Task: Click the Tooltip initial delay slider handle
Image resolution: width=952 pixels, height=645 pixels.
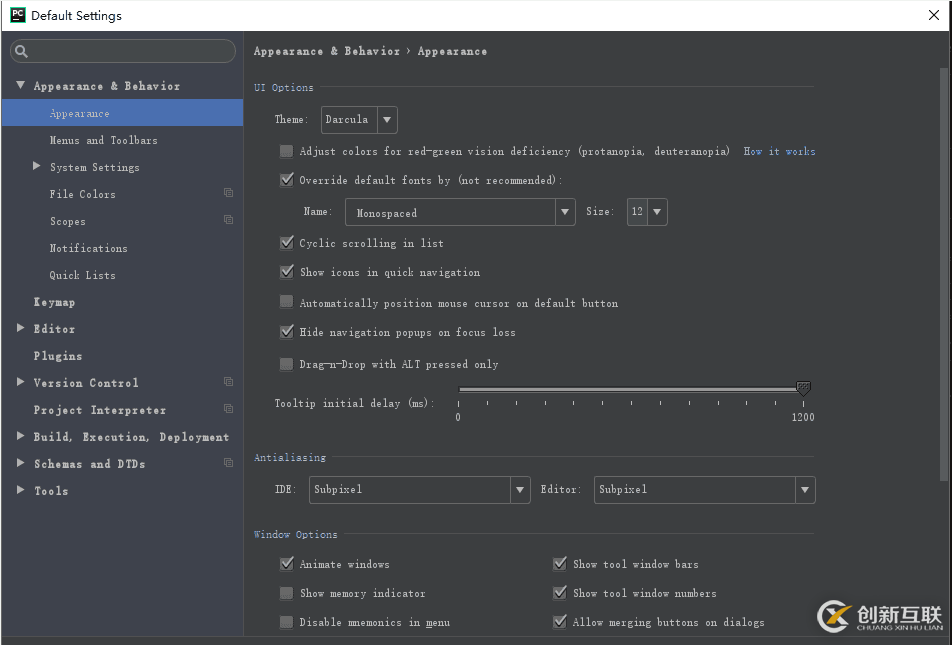Action: coord(802,388)
